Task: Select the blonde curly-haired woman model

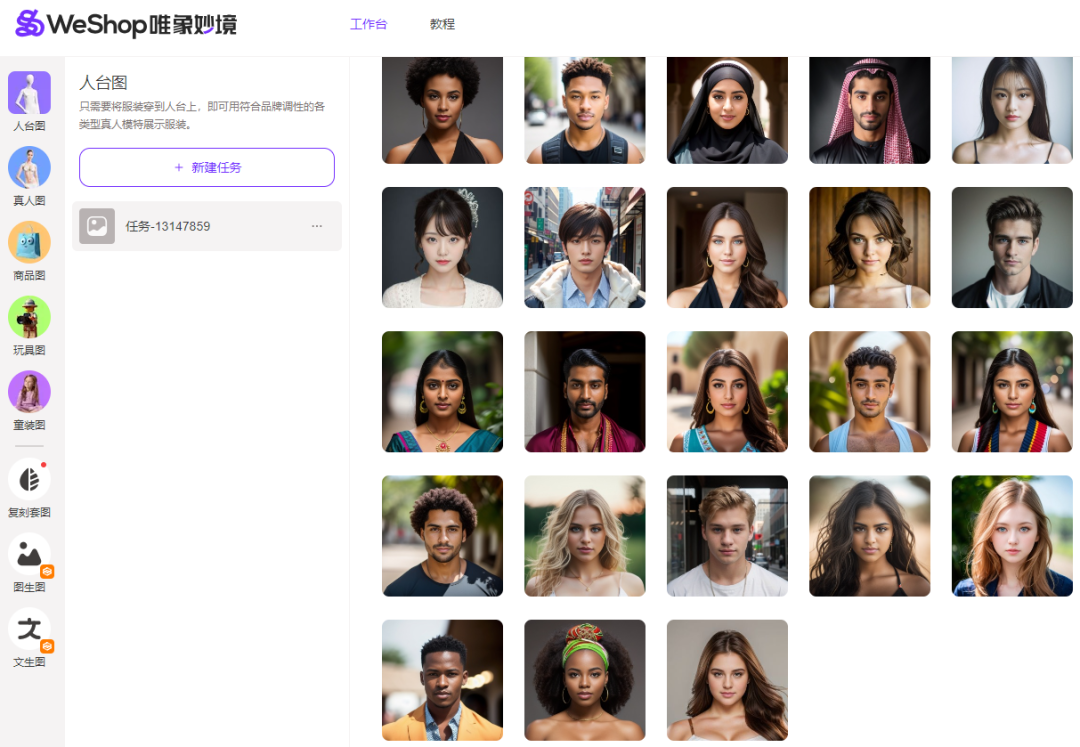Action: [585, 536]
